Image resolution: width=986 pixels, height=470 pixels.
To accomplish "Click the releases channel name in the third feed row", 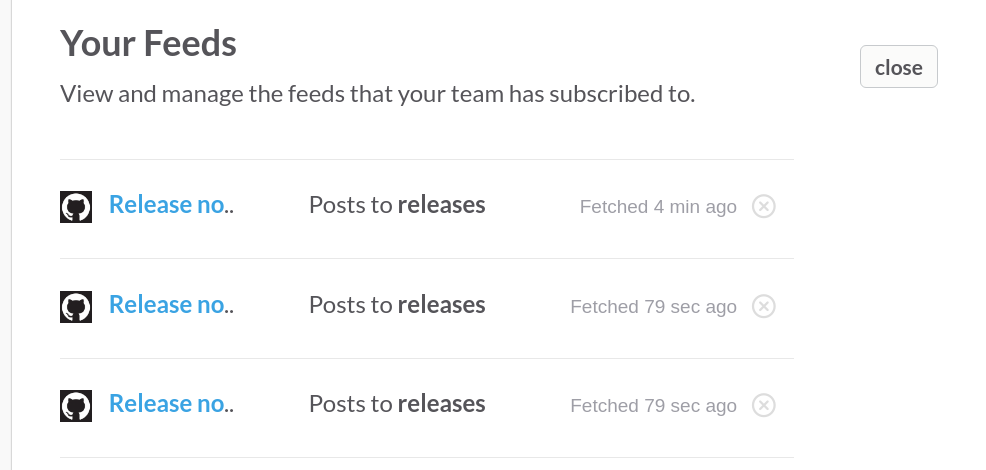I will [441, 404].
